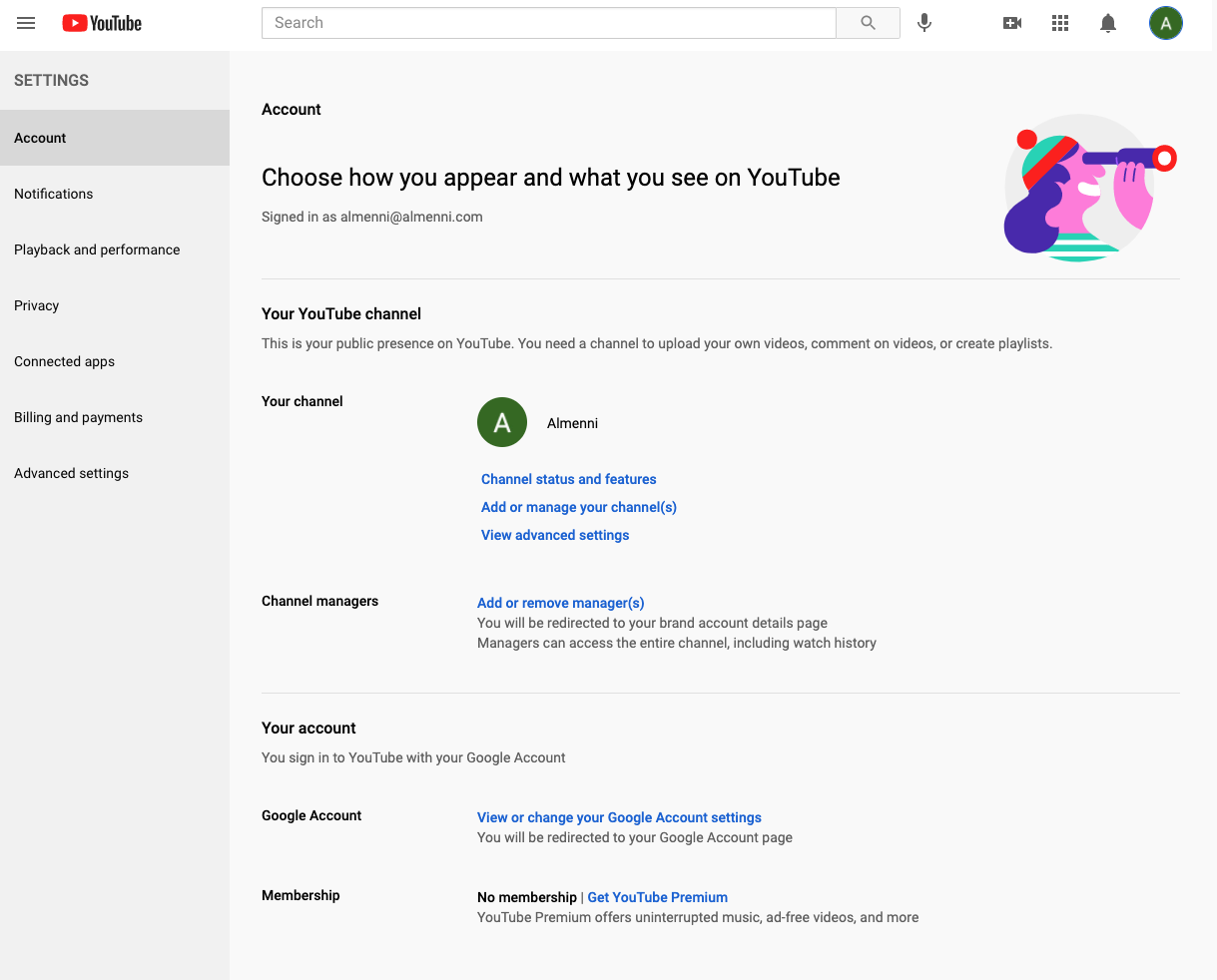Go to Privacy settings

[x=115, y=305]
